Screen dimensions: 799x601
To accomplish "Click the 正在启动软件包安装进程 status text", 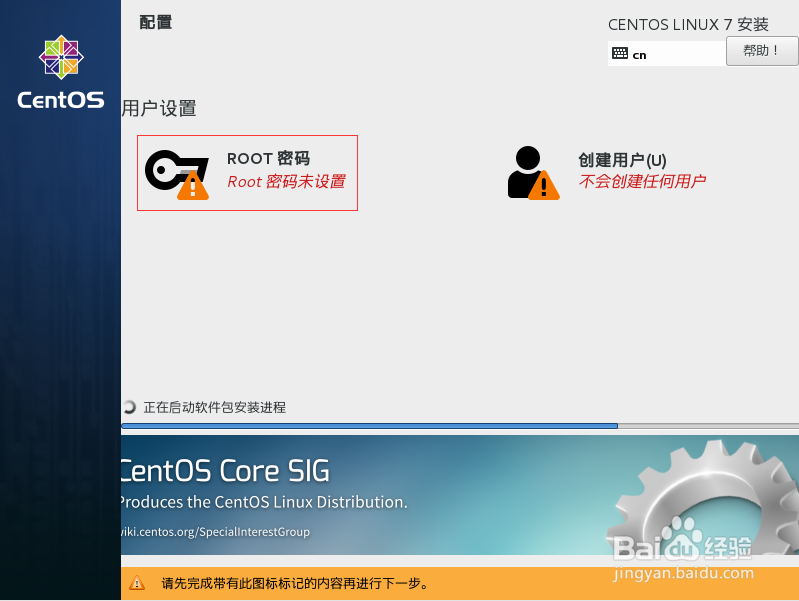I will (215, 407).
